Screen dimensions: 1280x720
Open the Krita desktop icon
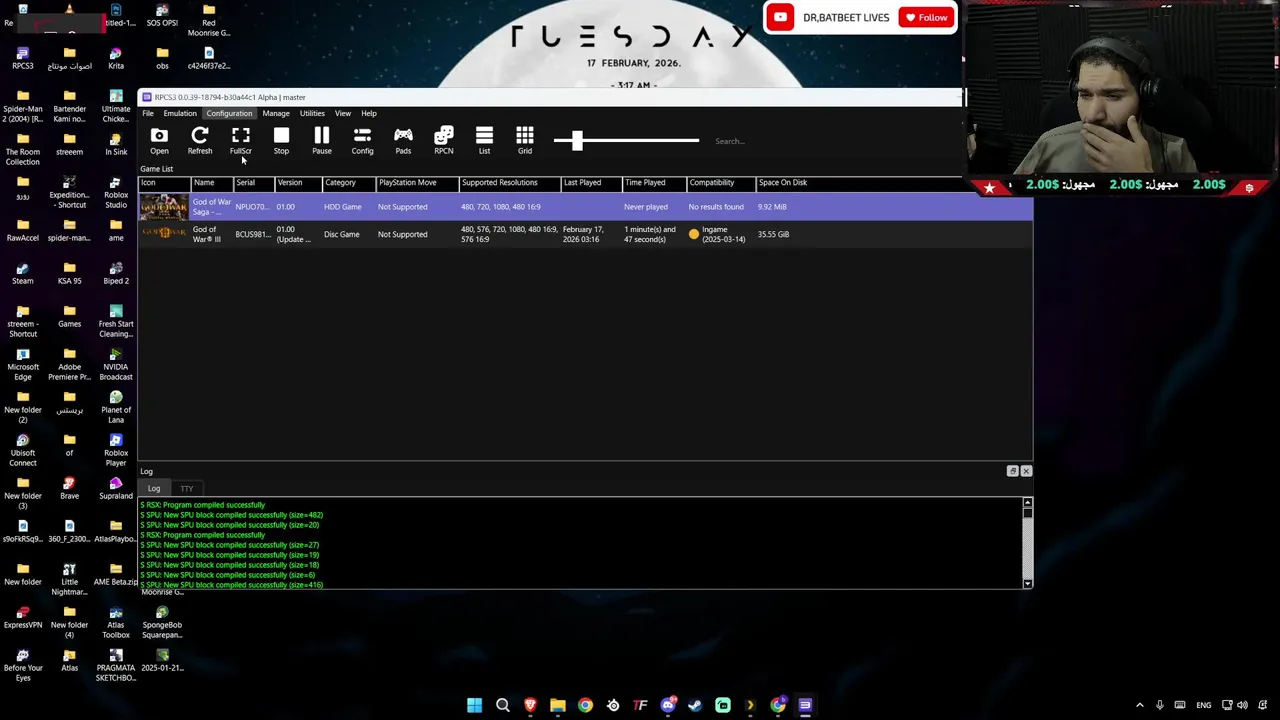click(116, 57)
